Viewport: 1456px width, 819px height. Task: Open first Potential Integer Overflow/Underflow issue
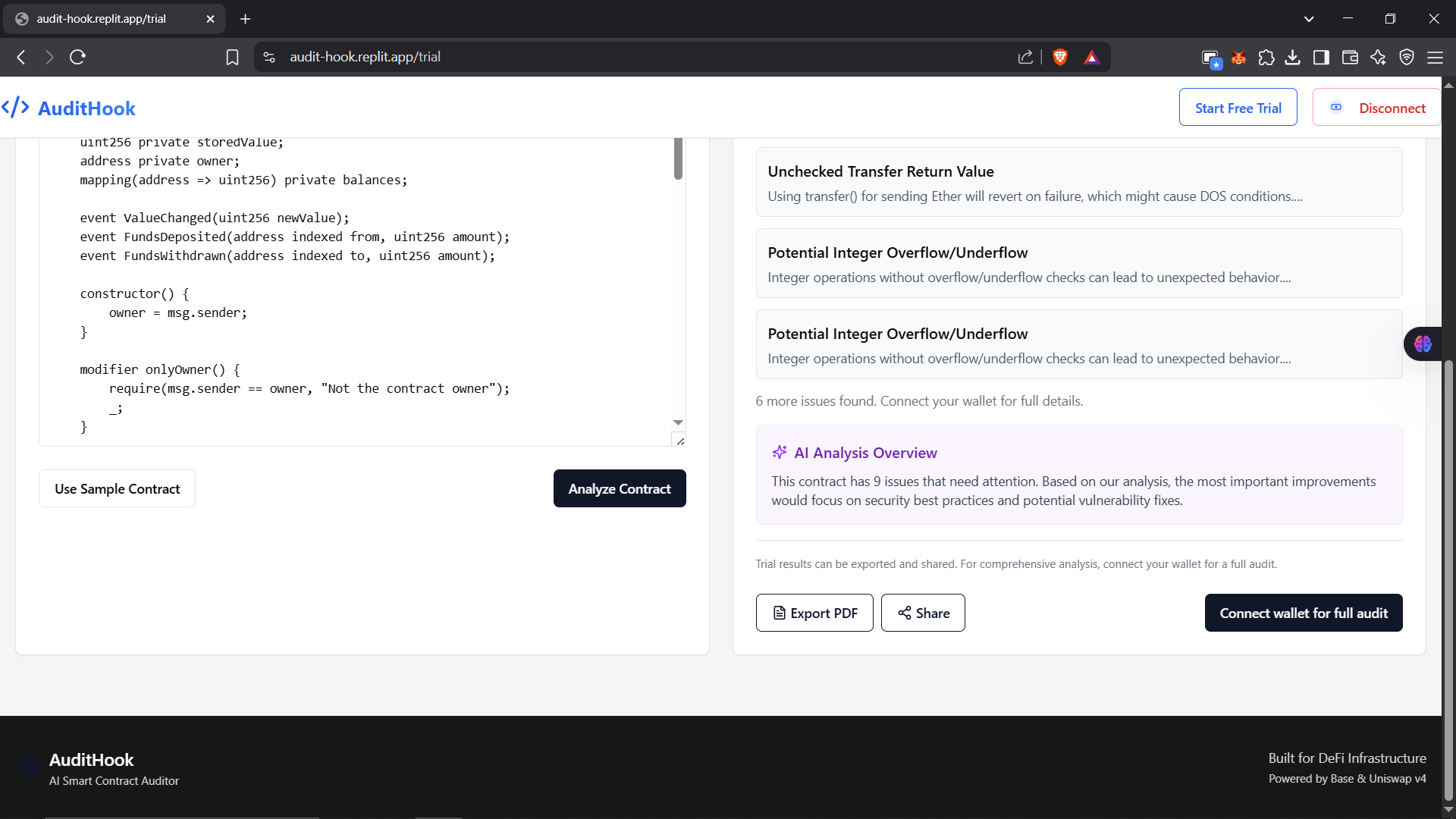click(1079, 263)
